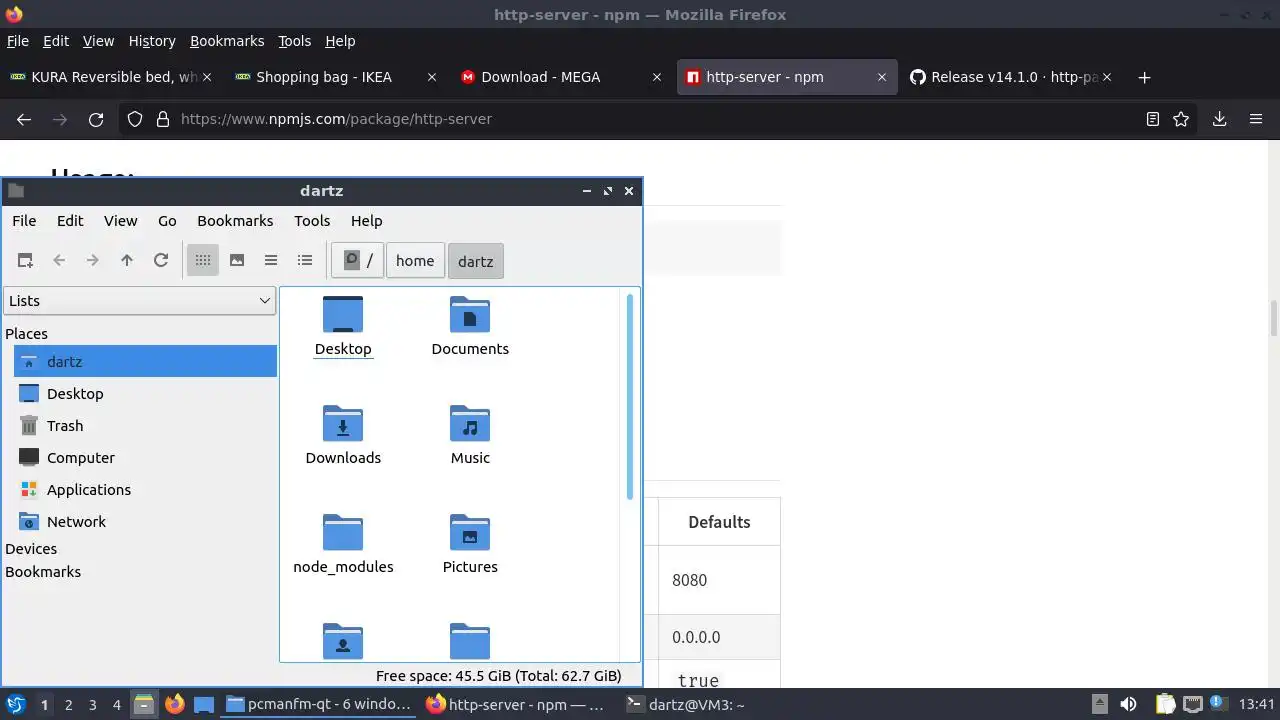Select the node_modules folder
The height and width of the screenshot is (720, 1280).
[343, 545]
